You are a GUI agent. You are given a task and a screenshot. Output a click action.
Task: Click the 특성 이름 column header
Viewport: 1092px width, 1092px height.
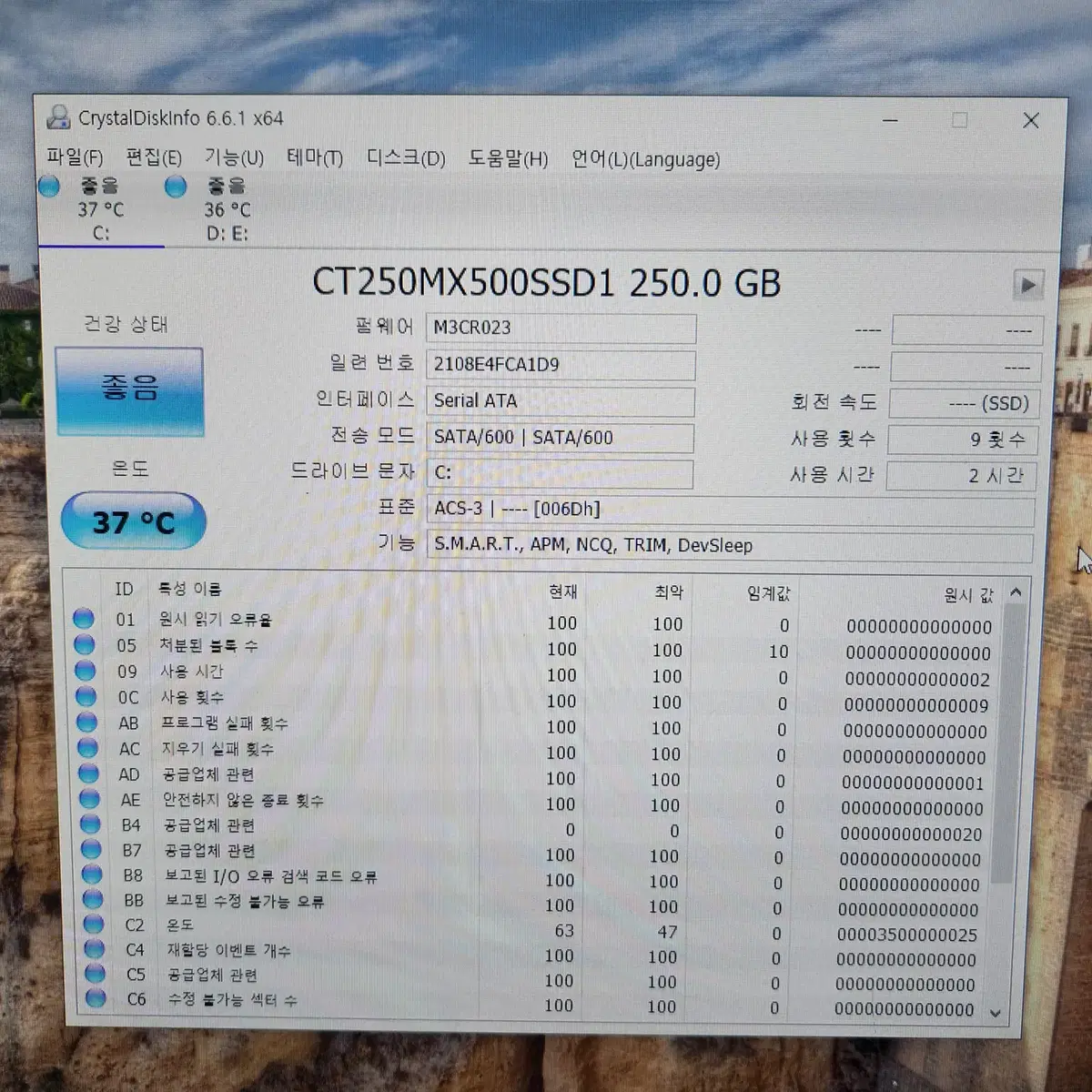[190, 589]
